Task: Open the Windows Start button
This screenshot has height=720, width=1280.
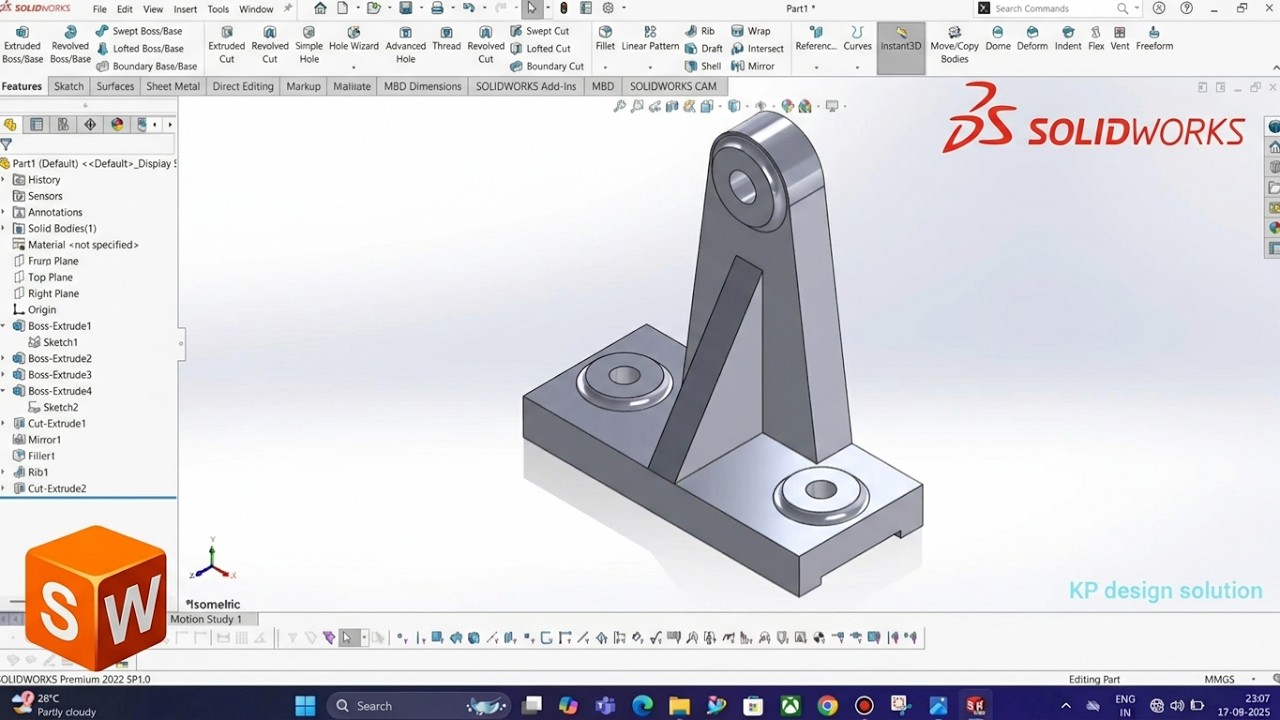Action: 305,706
